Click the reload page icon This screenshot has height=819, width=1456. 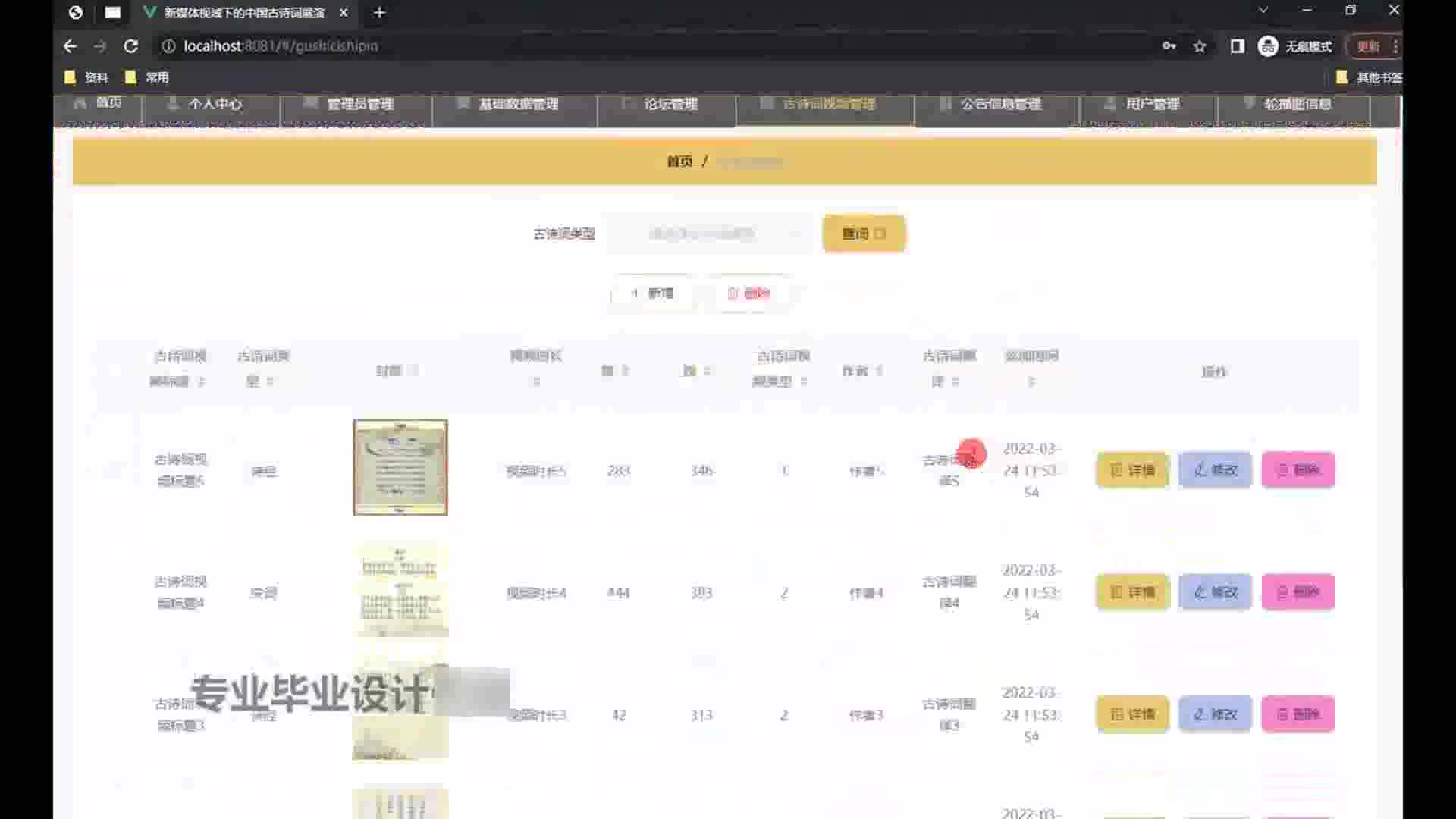(x=130, y=46)
